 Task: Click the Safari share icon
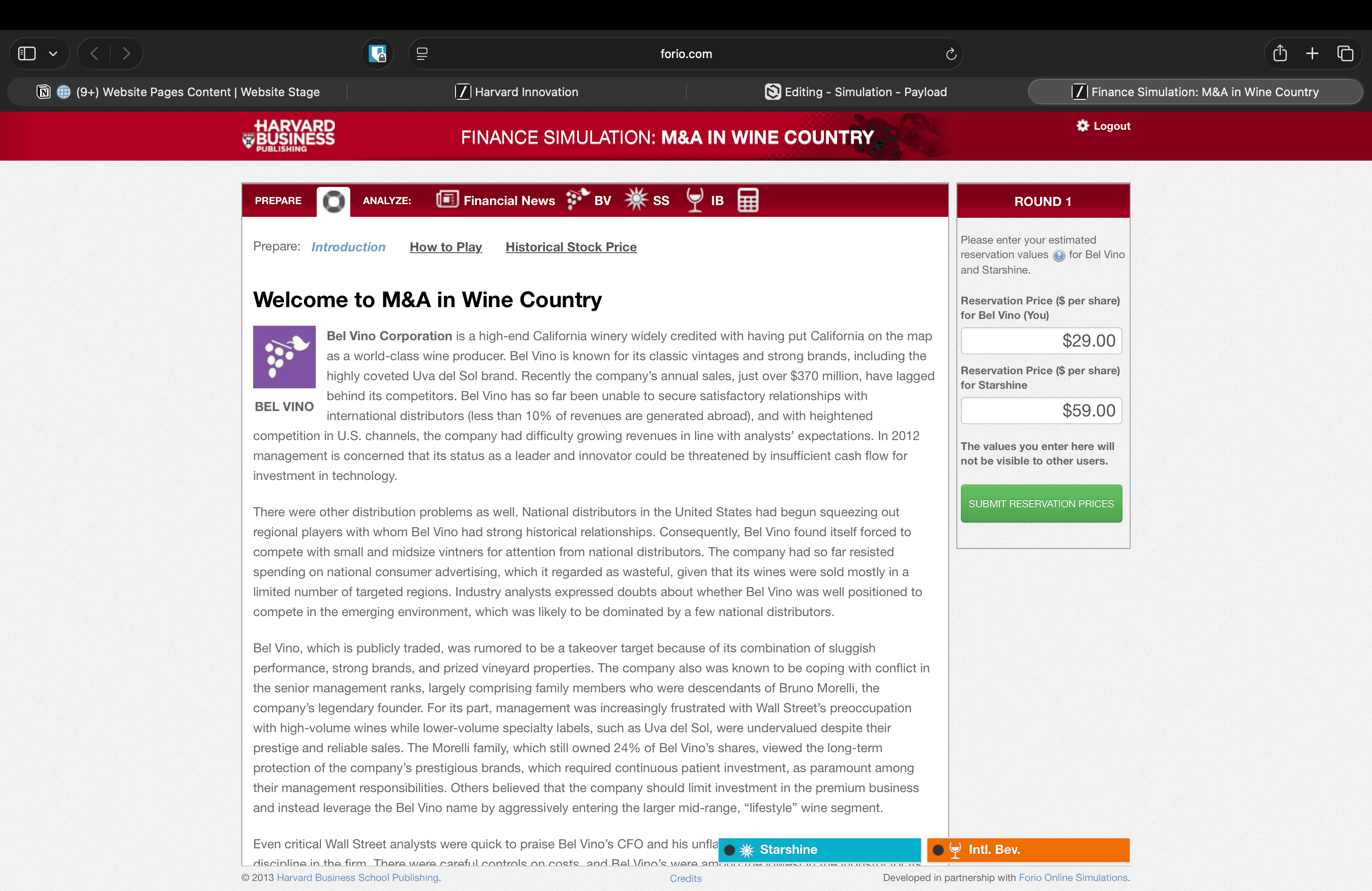point(1279,54)
